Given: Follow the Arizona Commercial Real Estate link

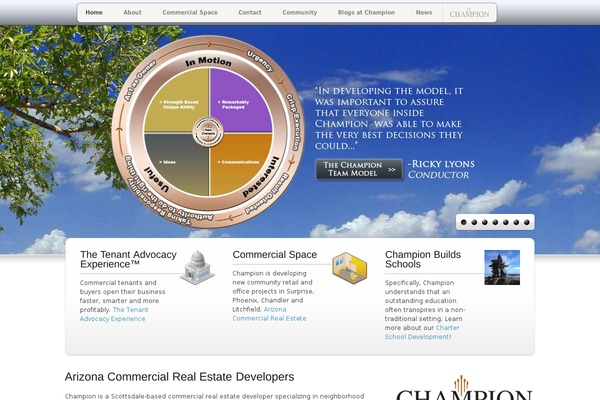Looking at the screenshot, I should (269, 314).
